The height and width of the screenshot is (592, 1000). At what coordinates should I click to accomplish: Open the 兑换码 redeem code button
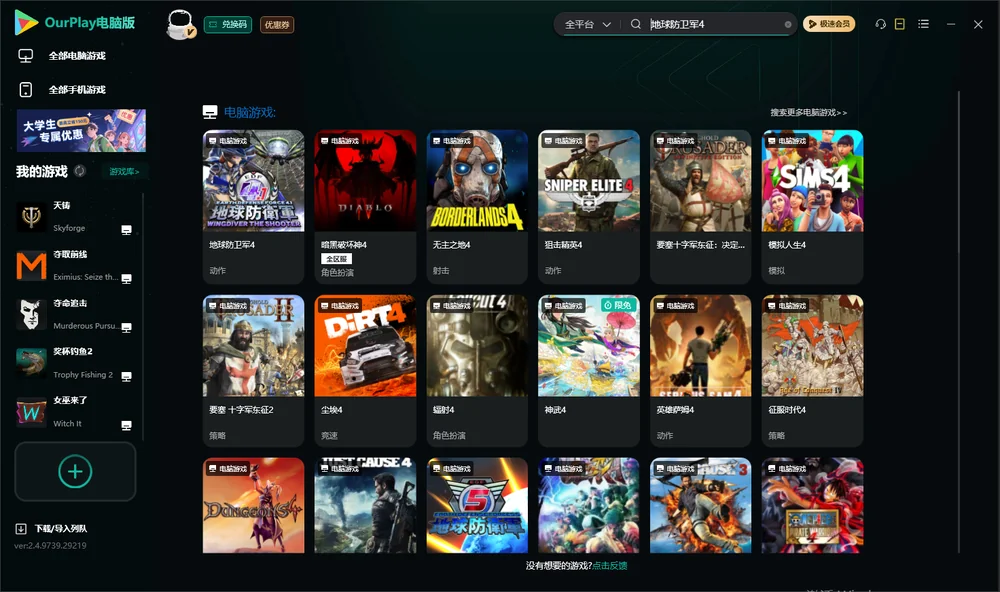pos(228,24)
